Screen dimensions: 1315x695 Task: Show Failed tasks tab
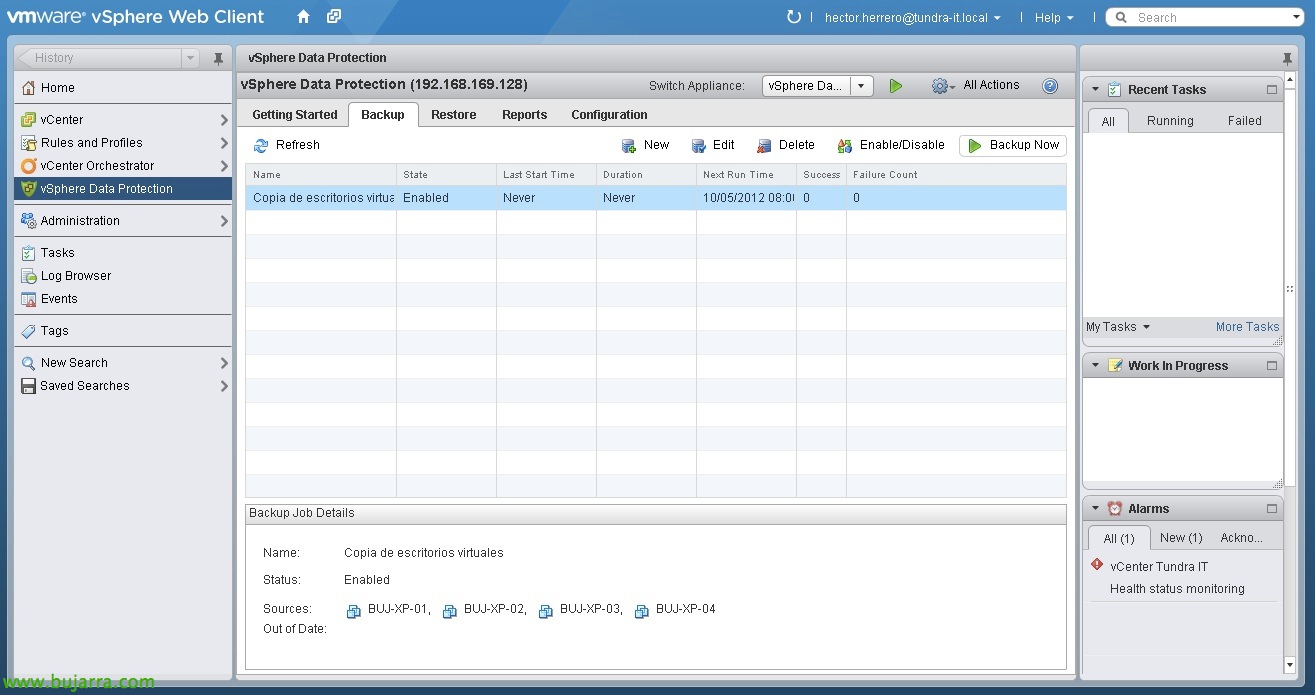point(1245,121)
